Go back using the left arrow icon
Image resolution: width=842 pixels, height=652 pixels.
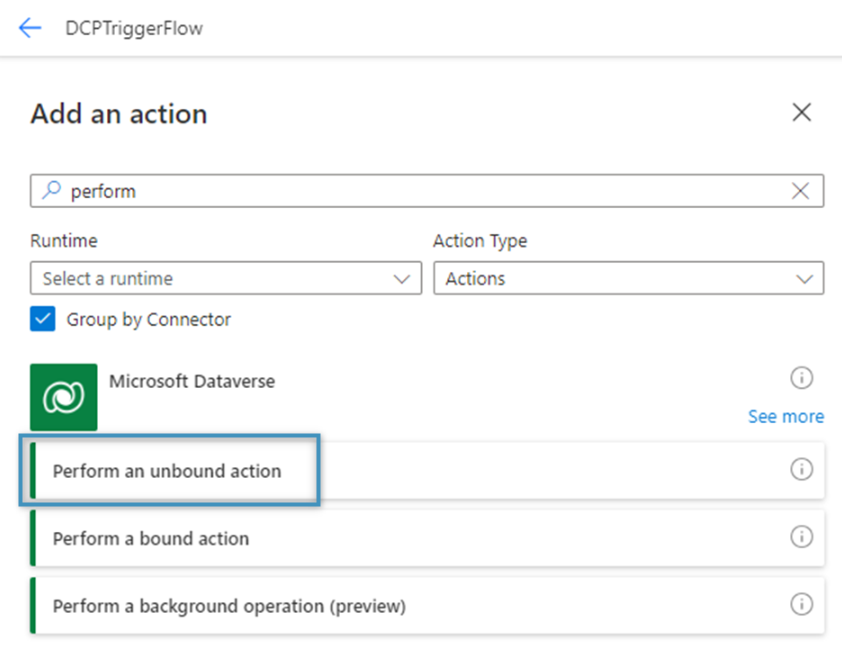pos(30,28)
